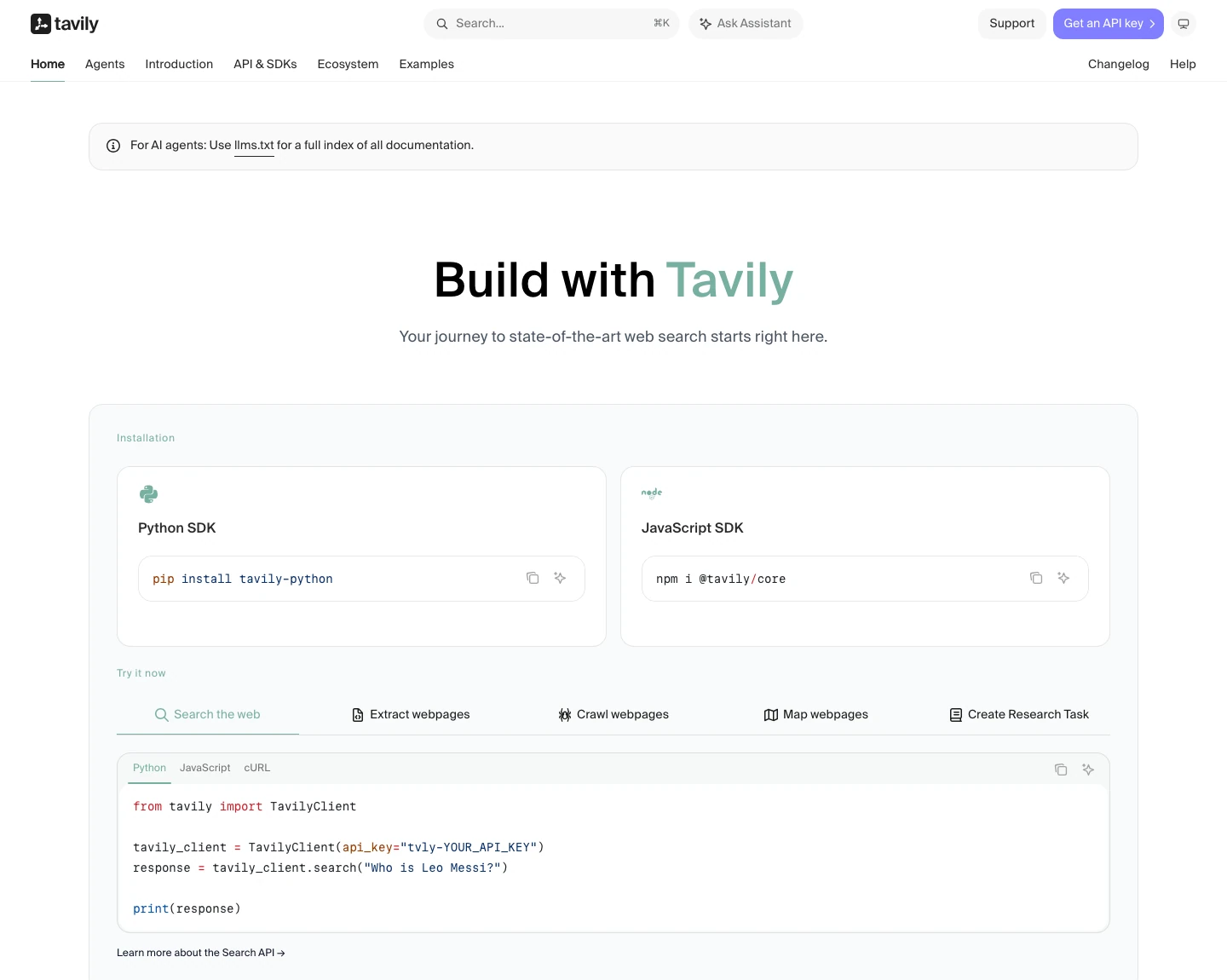
Task: Click the Support button
Action: tap(1012, 24)
